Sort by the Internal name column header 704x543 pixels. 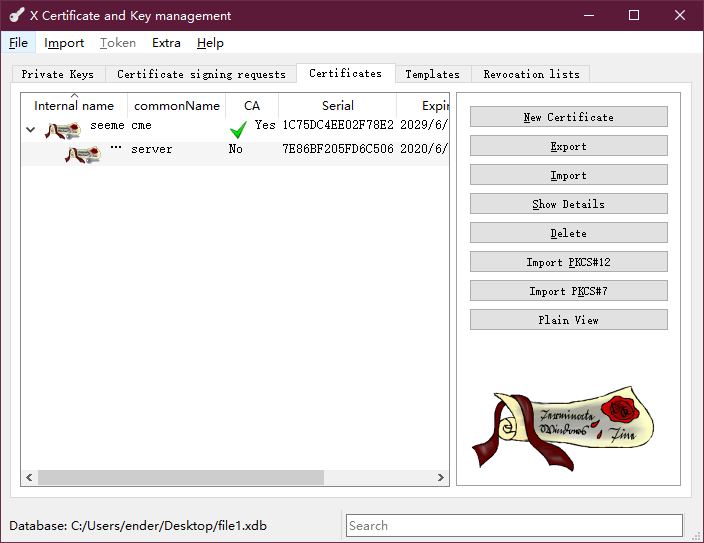pyautogui.click(x=74, y=106)
